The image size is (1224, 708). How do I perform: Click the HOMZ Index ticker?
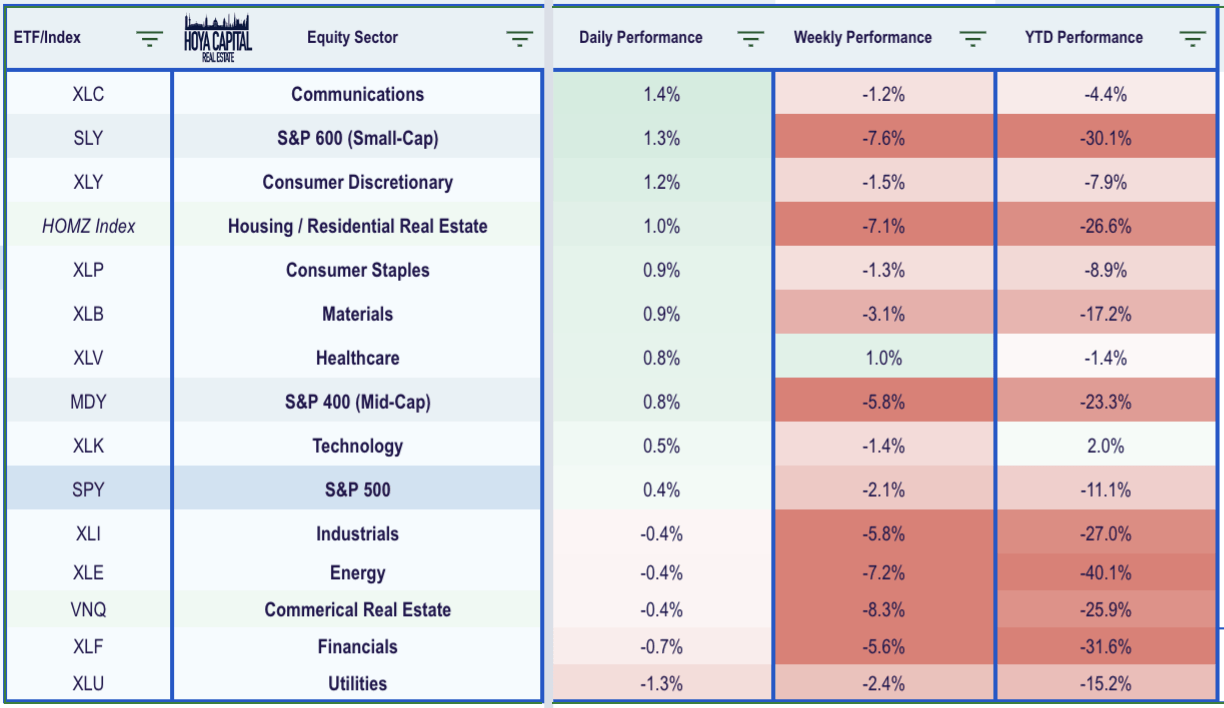pos(88,226)
